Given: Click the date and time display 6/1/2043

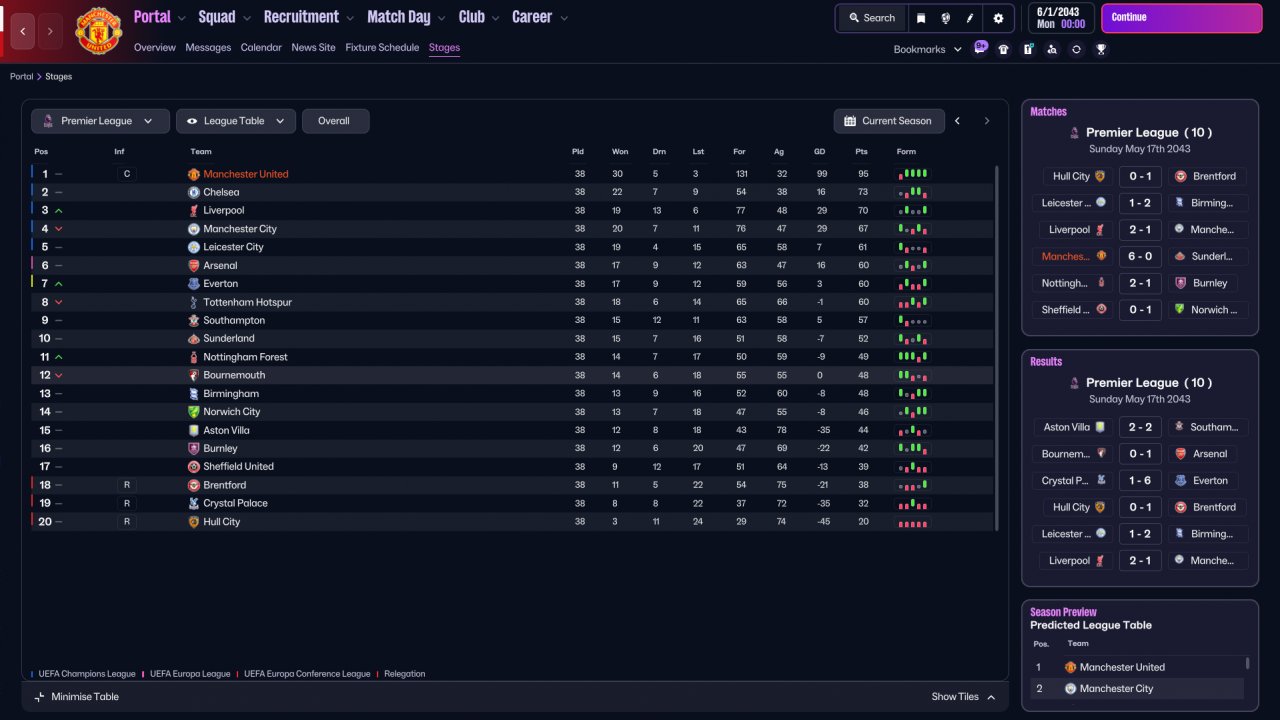Looking at the screenshot, I should [x=1060, y=18].
